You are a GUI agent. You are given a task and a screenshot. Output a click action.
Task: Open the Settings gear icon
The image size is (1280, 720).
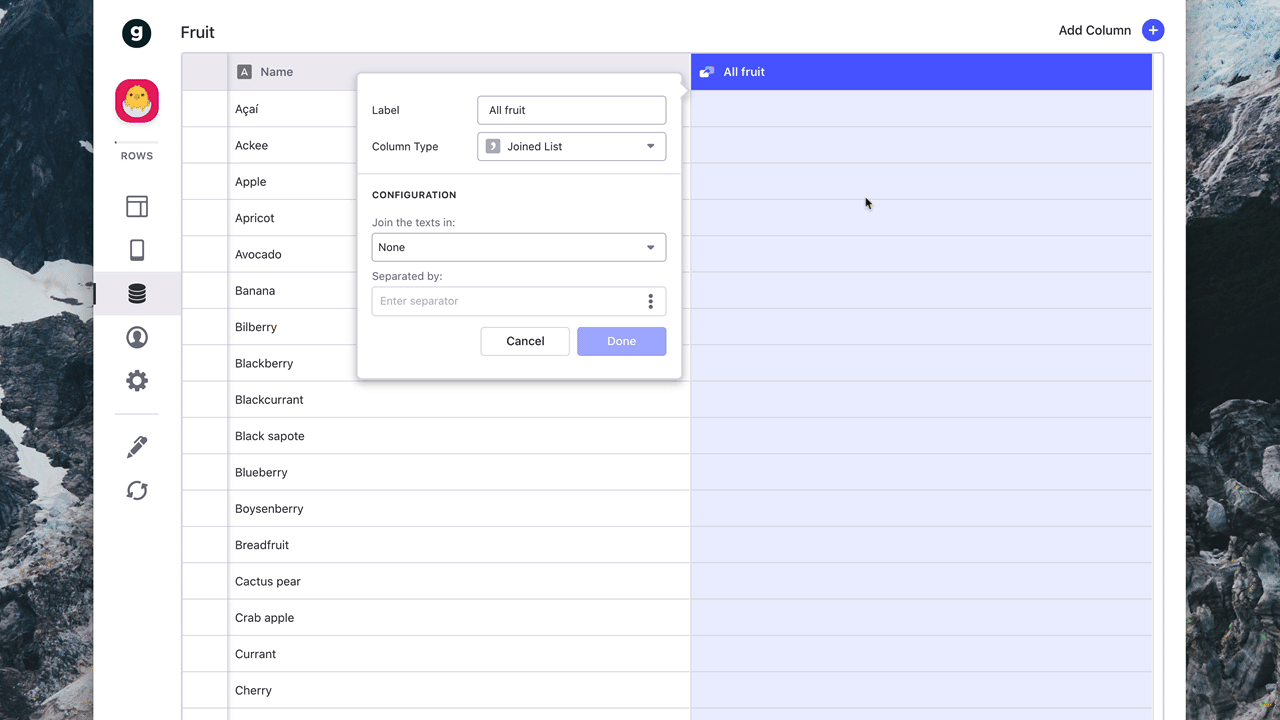point(137,381)
